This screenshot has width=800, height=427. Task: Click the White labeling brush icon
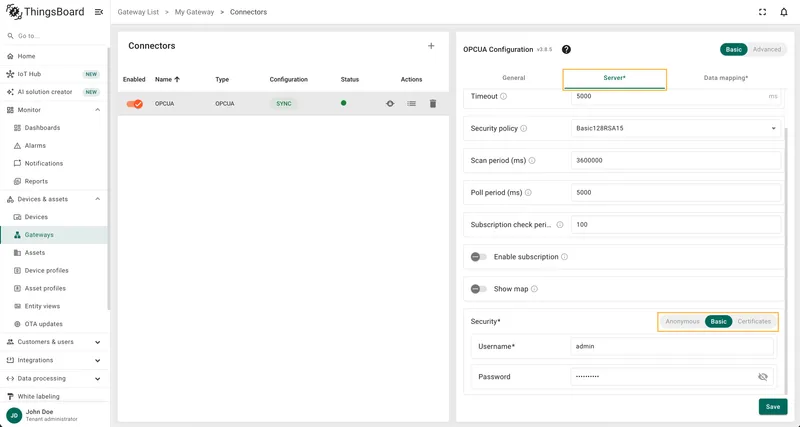(x=10, y=396)
